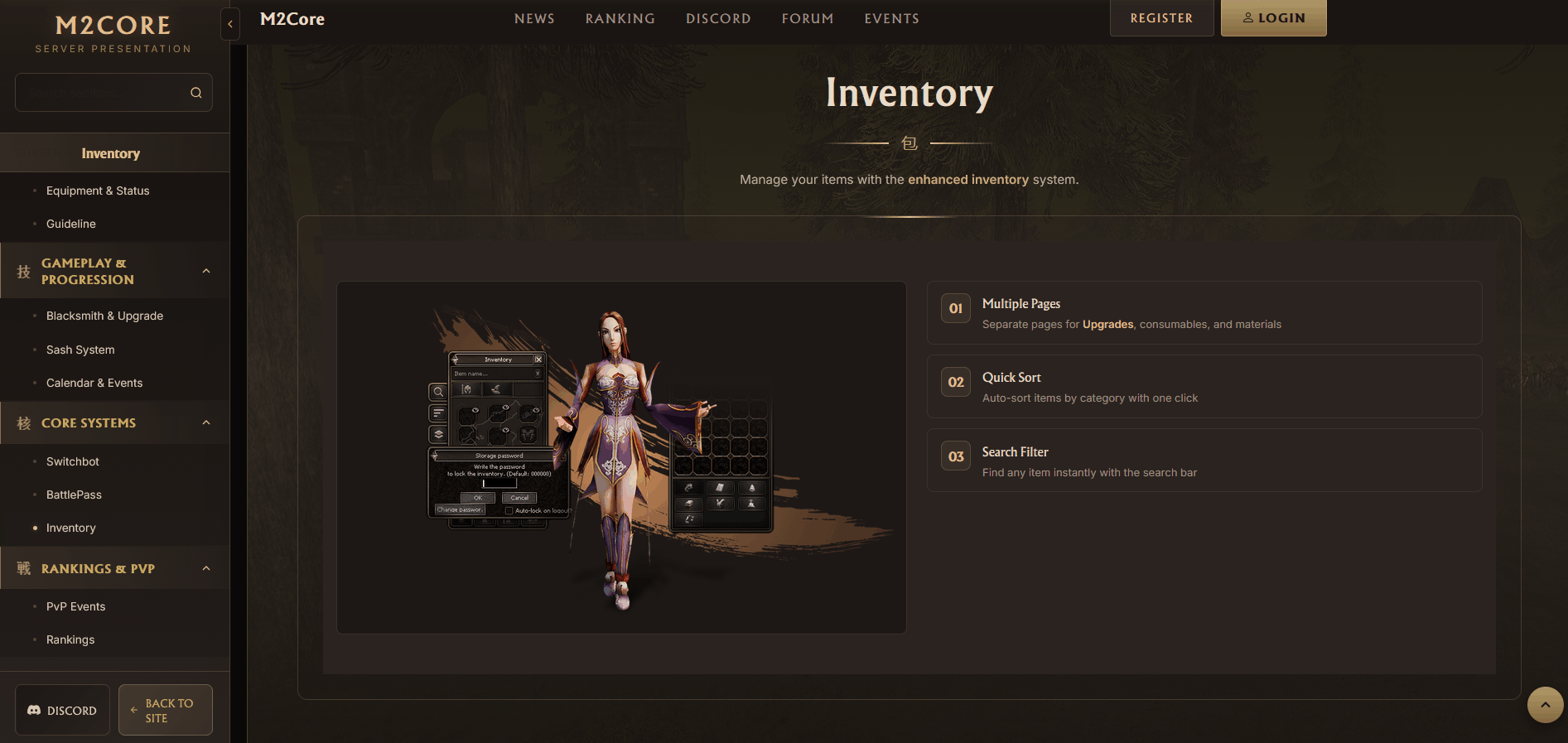Open the Guideline page
Screen dimensions: 1568x743
(x=71, y=224)
